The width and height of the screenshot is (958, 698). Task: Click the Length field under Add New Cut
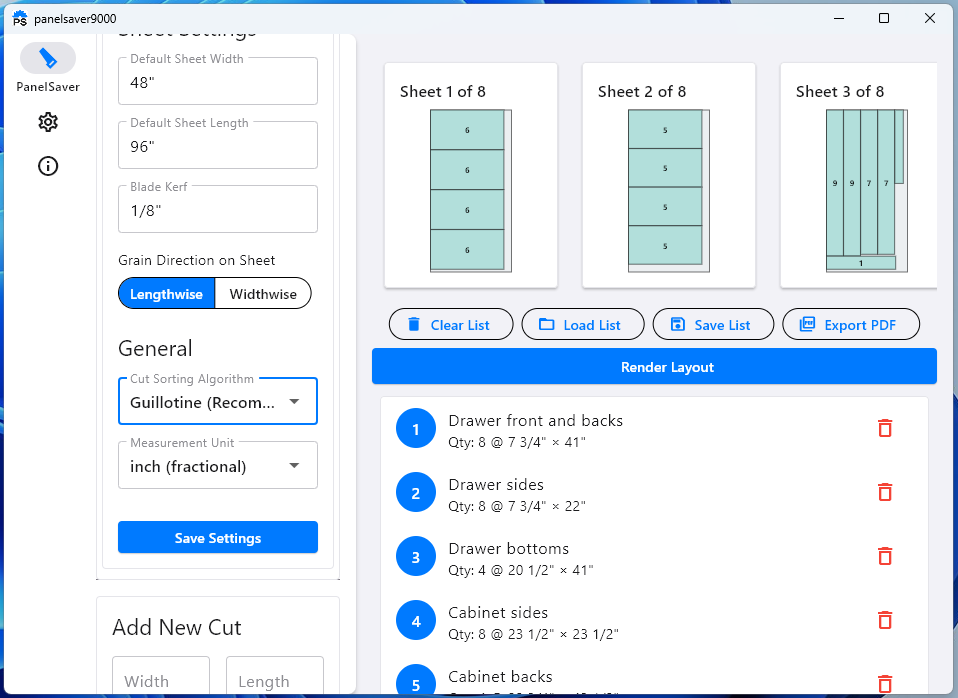coord(275,676)
